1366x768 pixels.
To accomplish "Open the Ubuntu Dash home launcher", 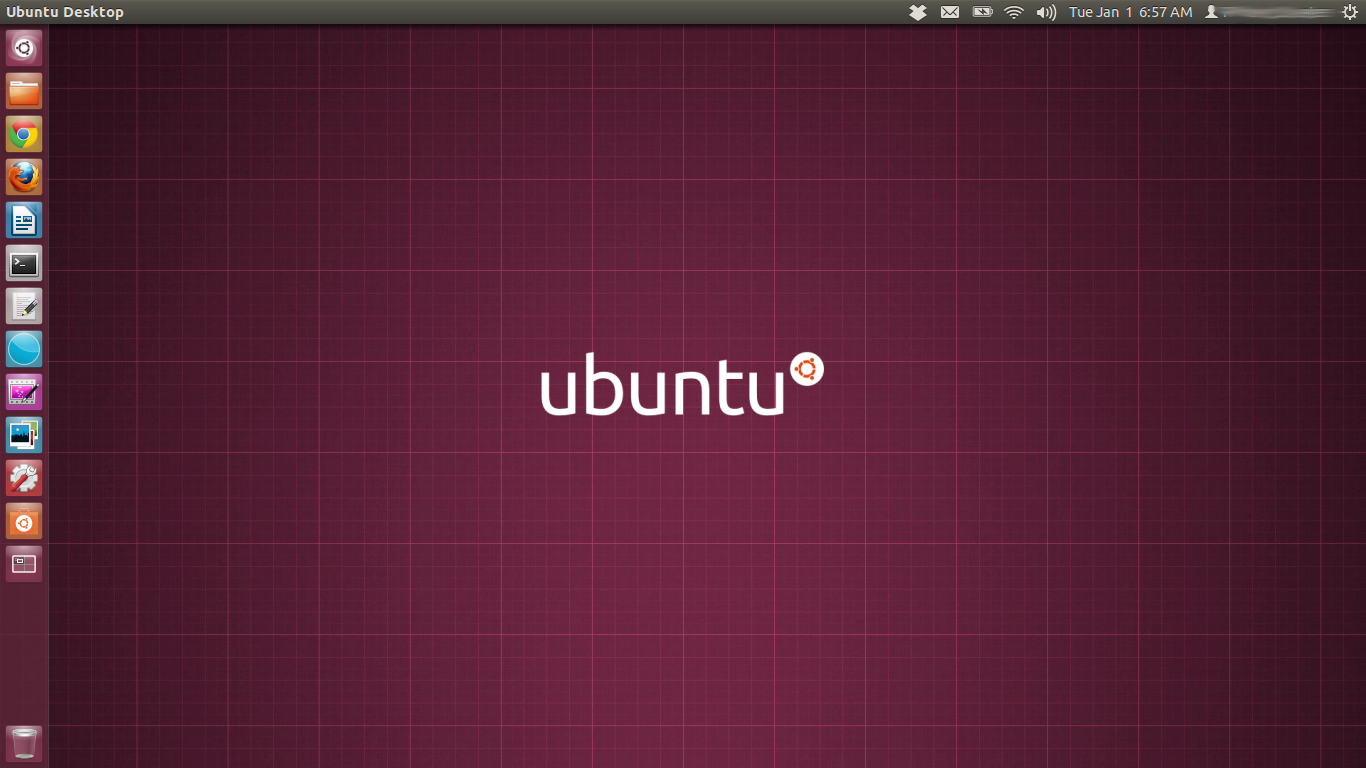I will (24, 48).
